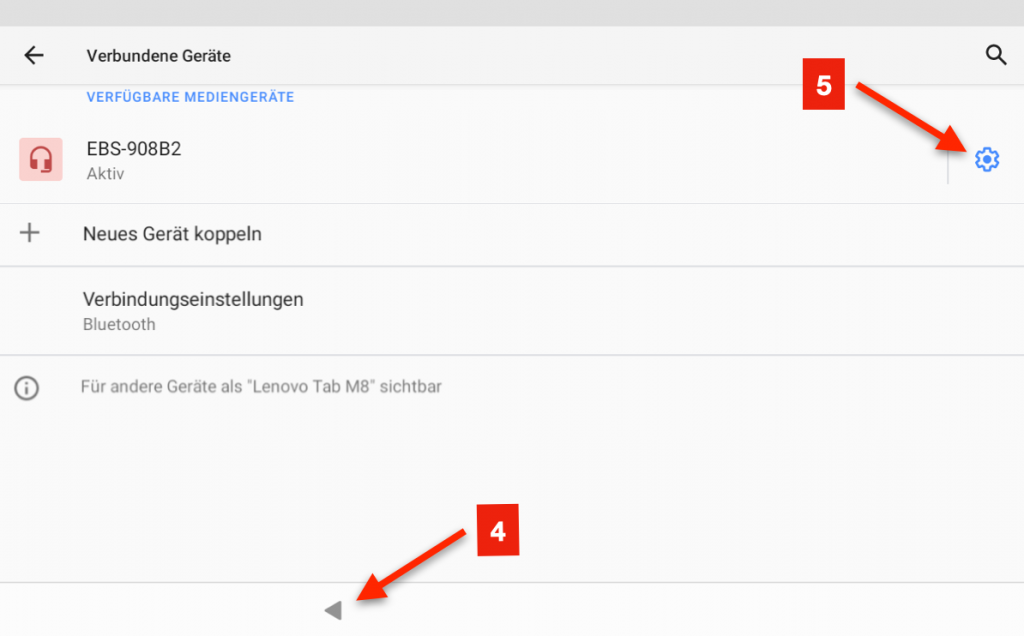Tap the back arrow in the header
This screenshot has height=636, width=1024.
tap(34, 56)
